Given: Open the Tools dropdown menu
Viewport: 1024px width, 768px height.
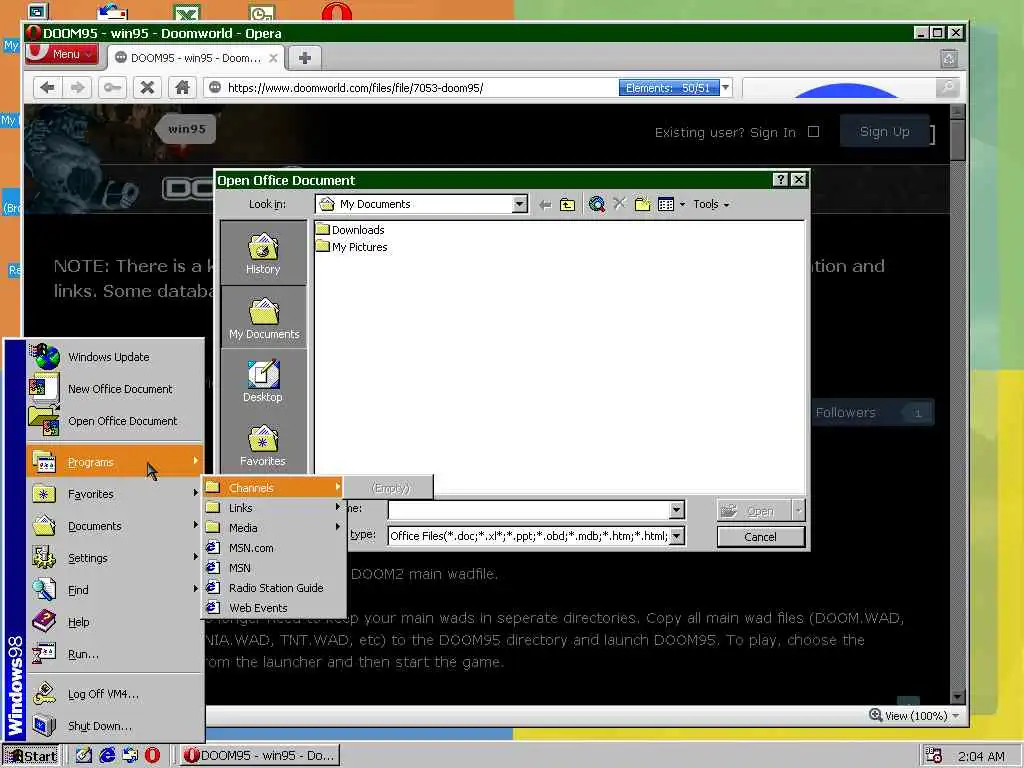Looking at the screenshot, I should pos(711,204).
